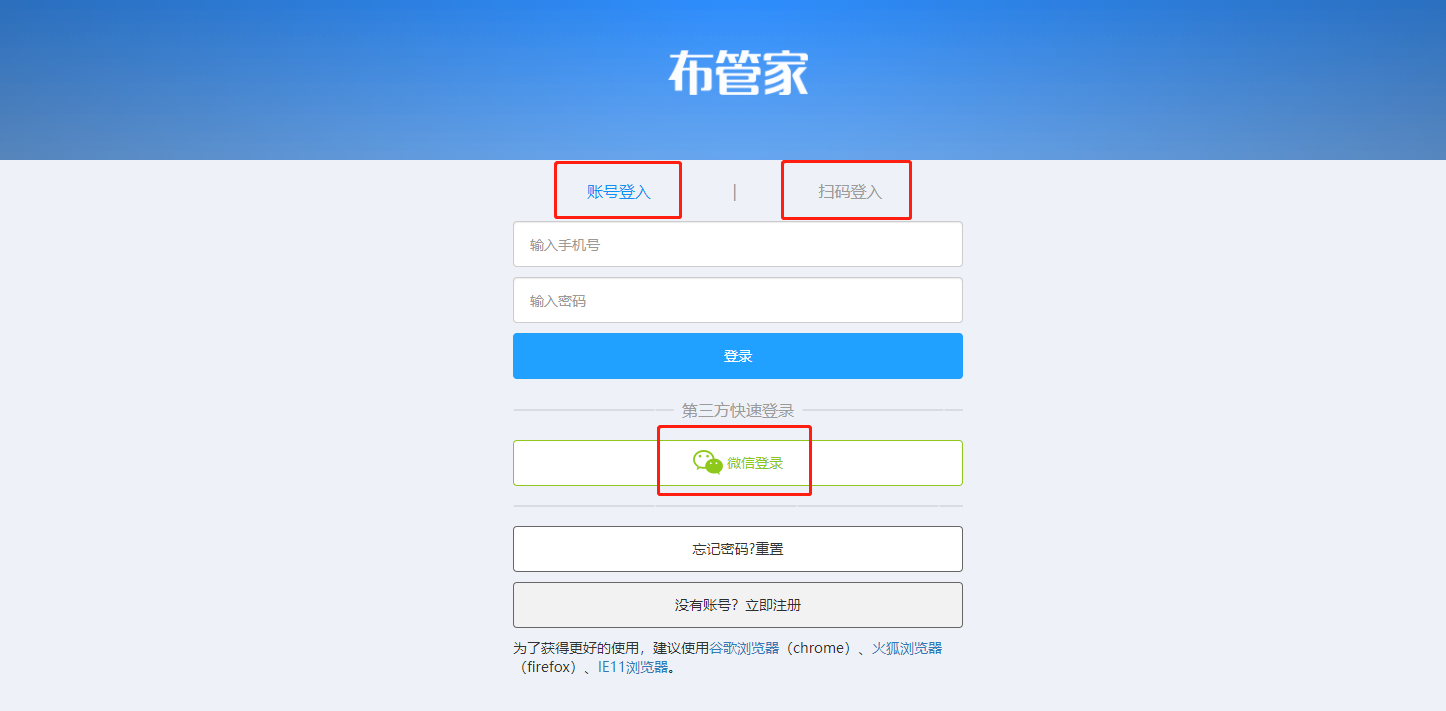Open the IE11浏览器 link
The height and width of the screenshot is (711, 1446).
(633, 667)
